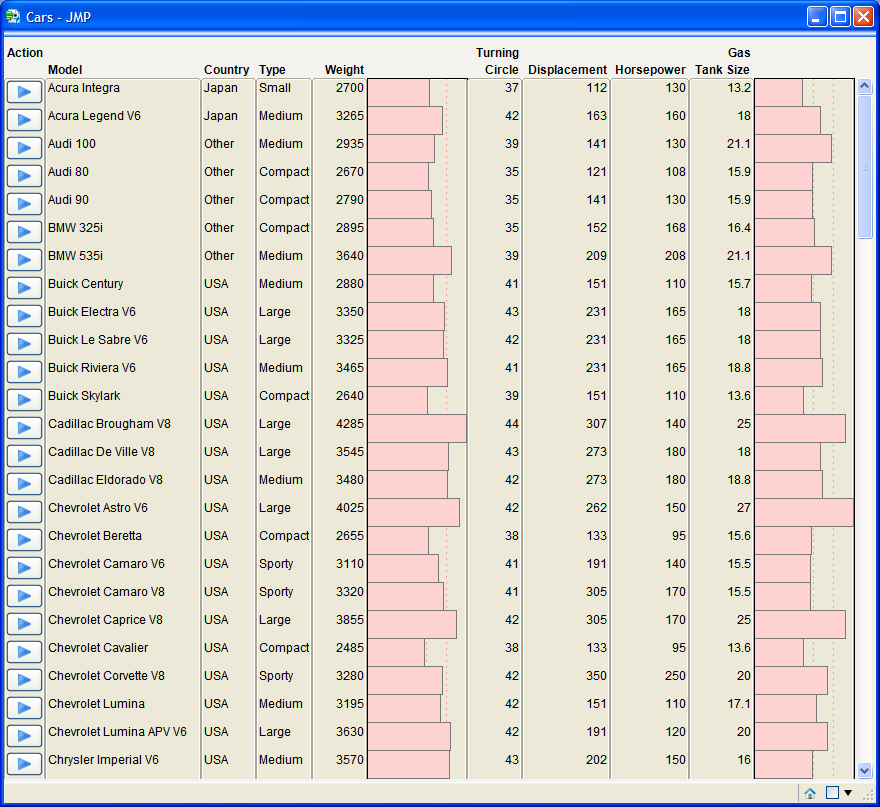
Task: Click the play button for Cadillac Brougham V8
Action: (24, 428)
